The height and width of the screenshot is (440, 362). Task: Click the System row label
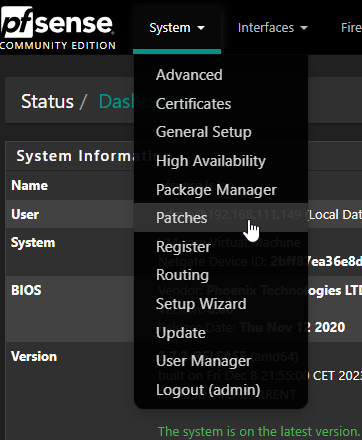click(33, 243)
